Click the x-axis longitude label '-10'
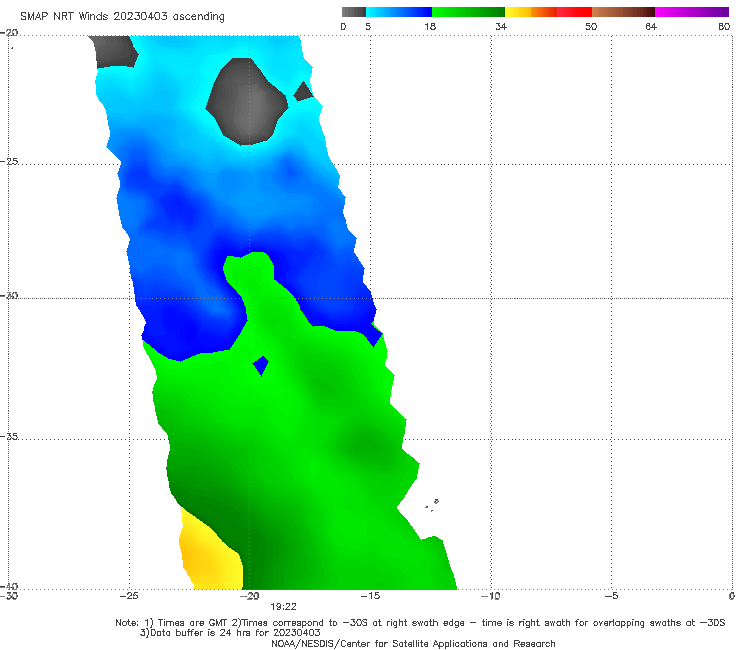Viewport: 740px width, 650px height. [490, 596]
